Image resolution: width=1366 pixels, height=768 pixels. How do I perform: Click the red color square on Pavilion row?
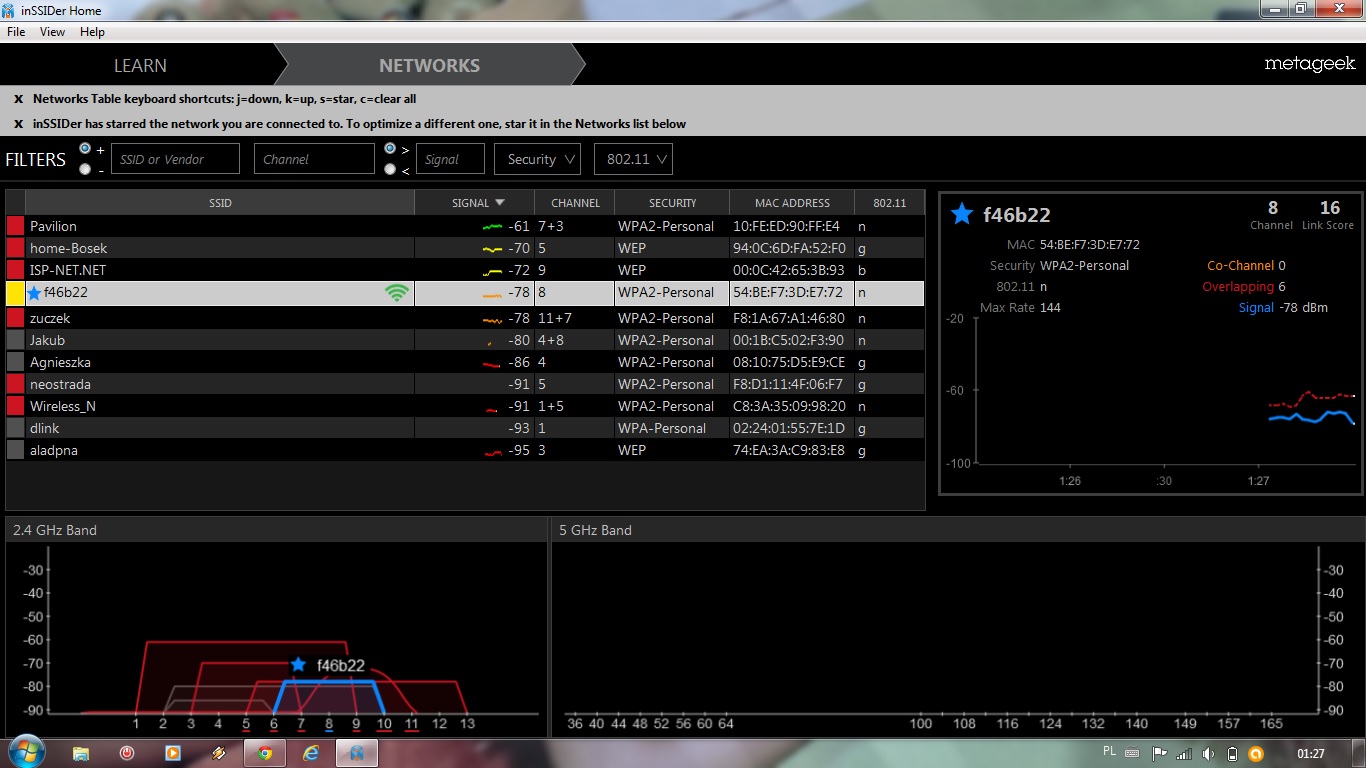coord(15,227)
